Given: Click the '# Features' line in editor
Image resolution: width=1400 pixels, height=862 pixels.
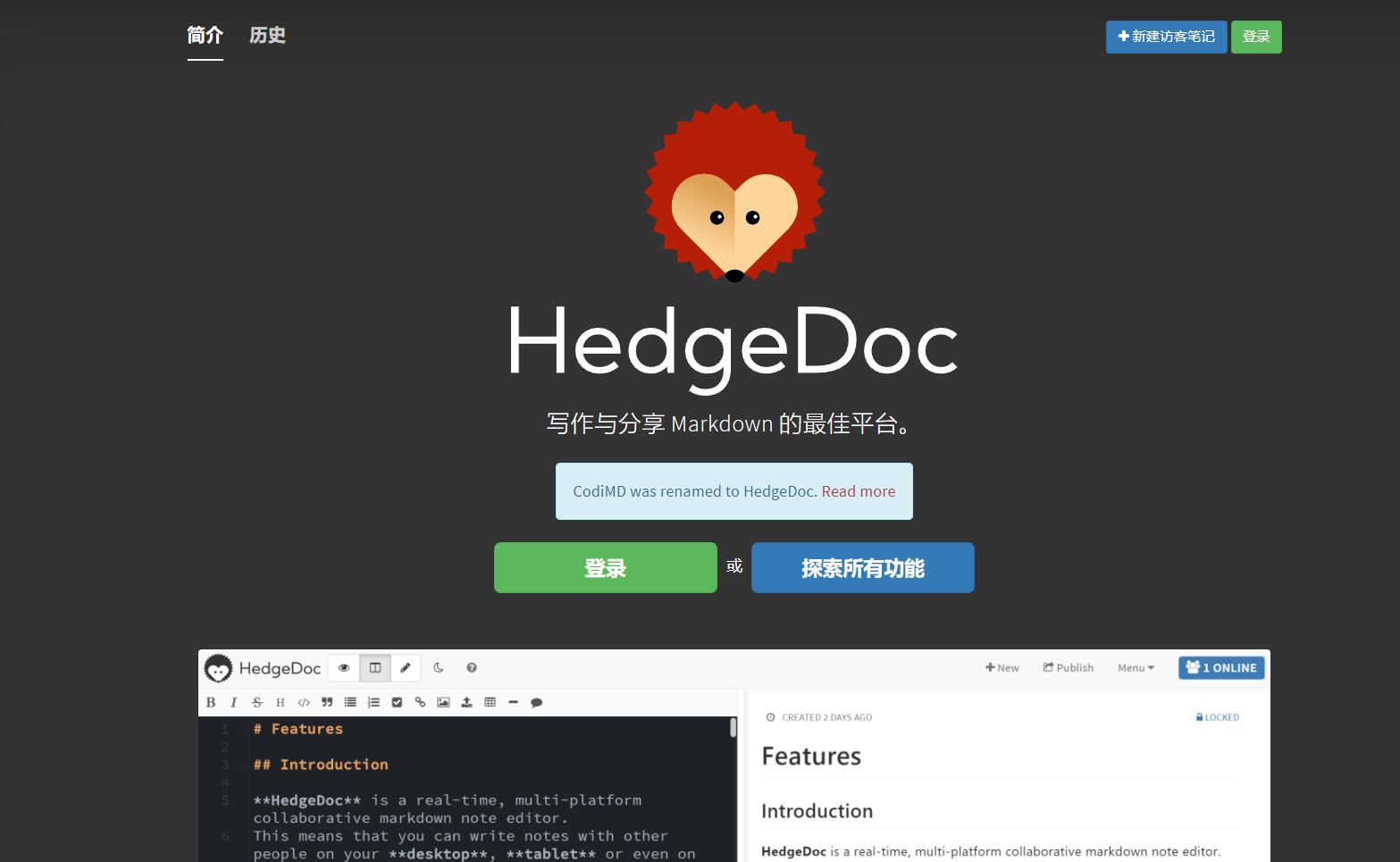Looking at the screenshot, I should tap(298, 730).
